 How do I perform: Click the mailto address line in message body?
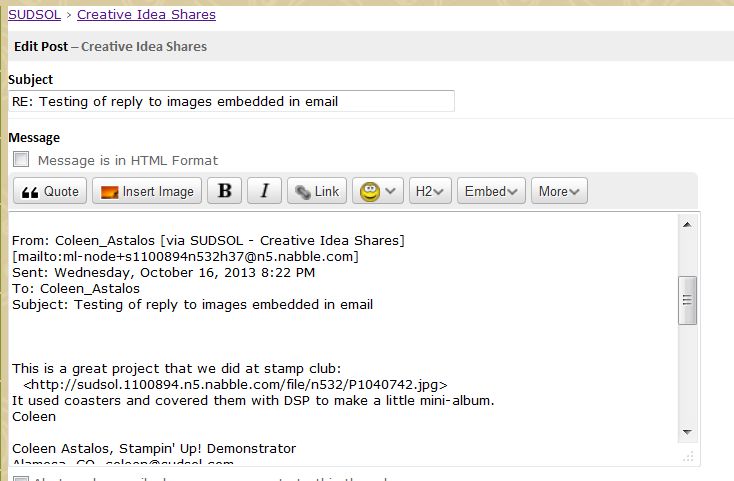185,256
